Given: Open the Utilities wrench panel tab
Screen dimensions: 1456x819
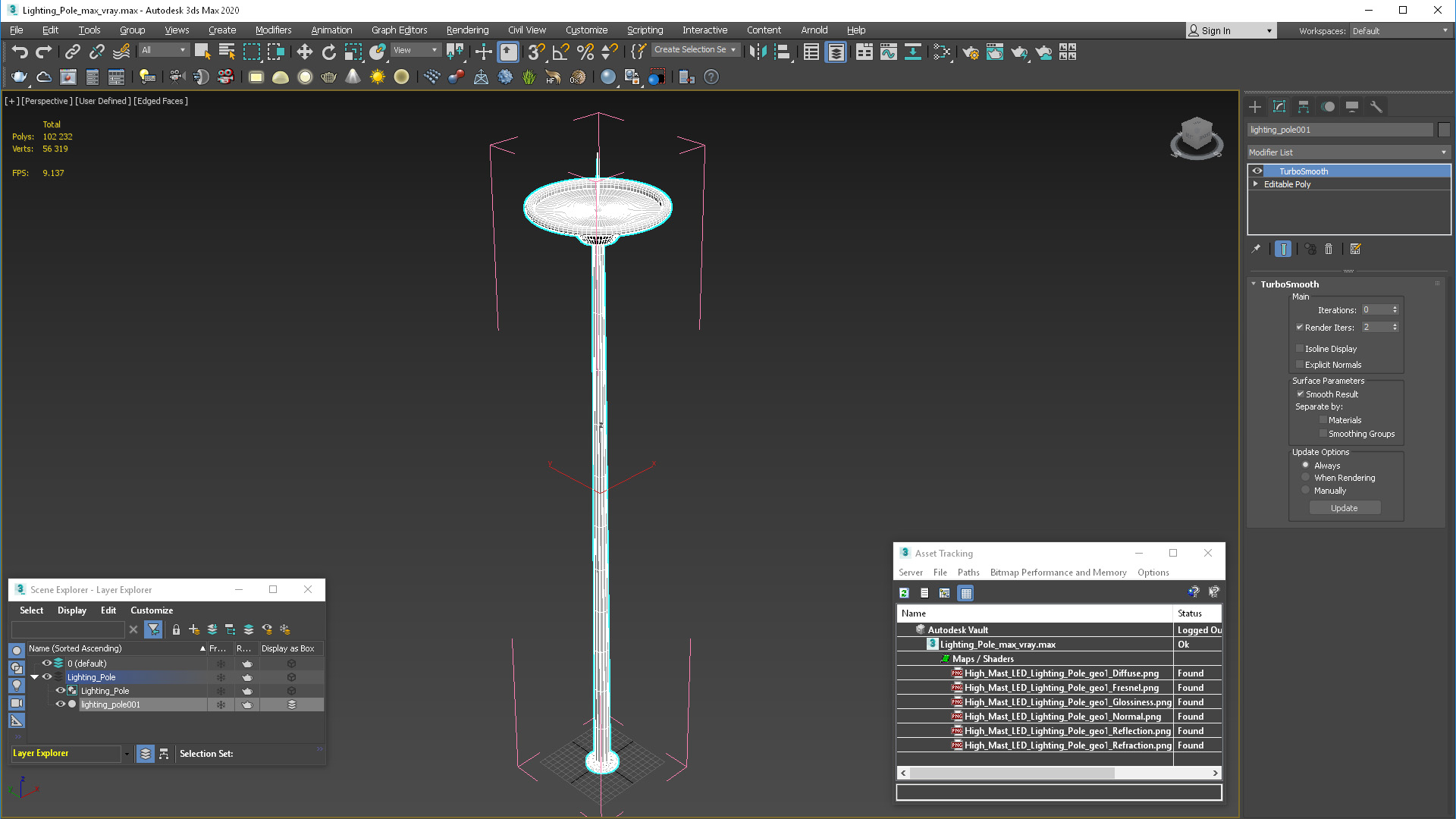Looking at the screenshot, I should [1376, 107].
